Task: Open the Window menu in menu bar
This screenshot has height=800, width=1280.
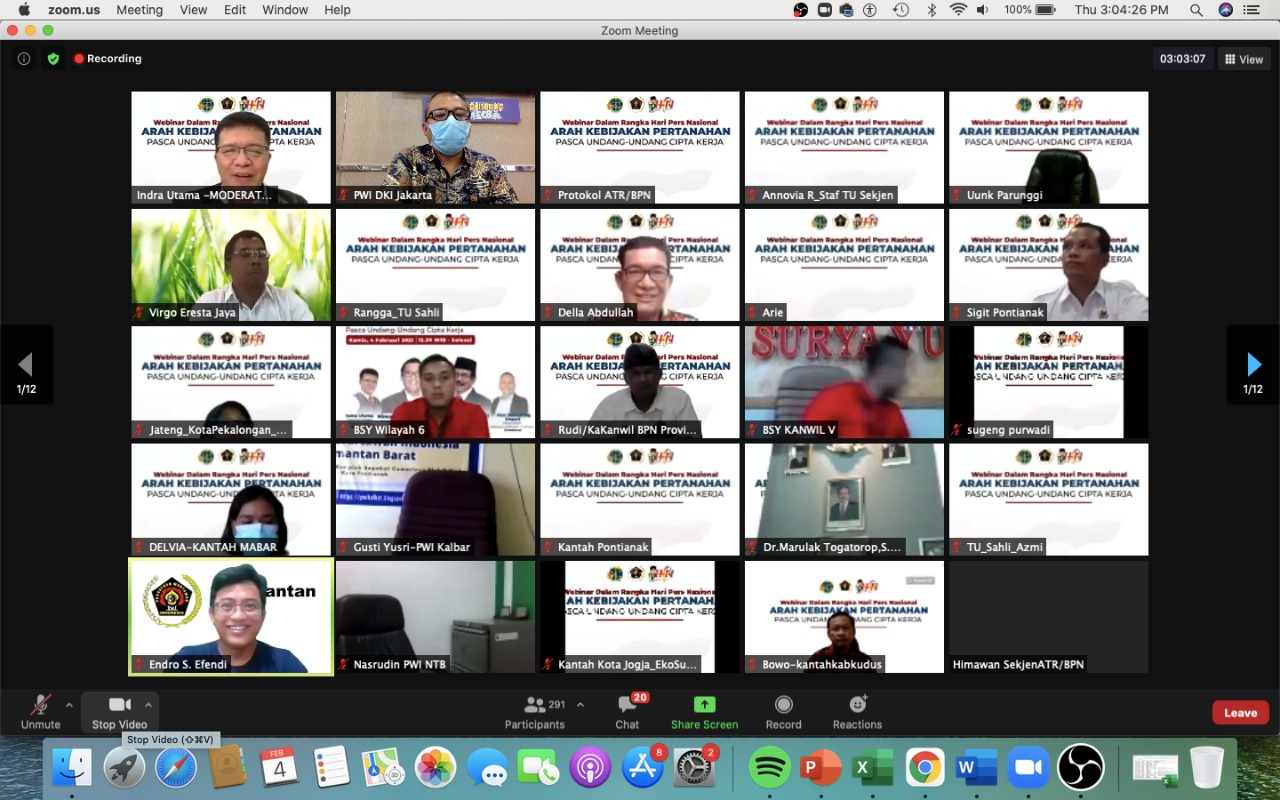Action: click(285, 10)
